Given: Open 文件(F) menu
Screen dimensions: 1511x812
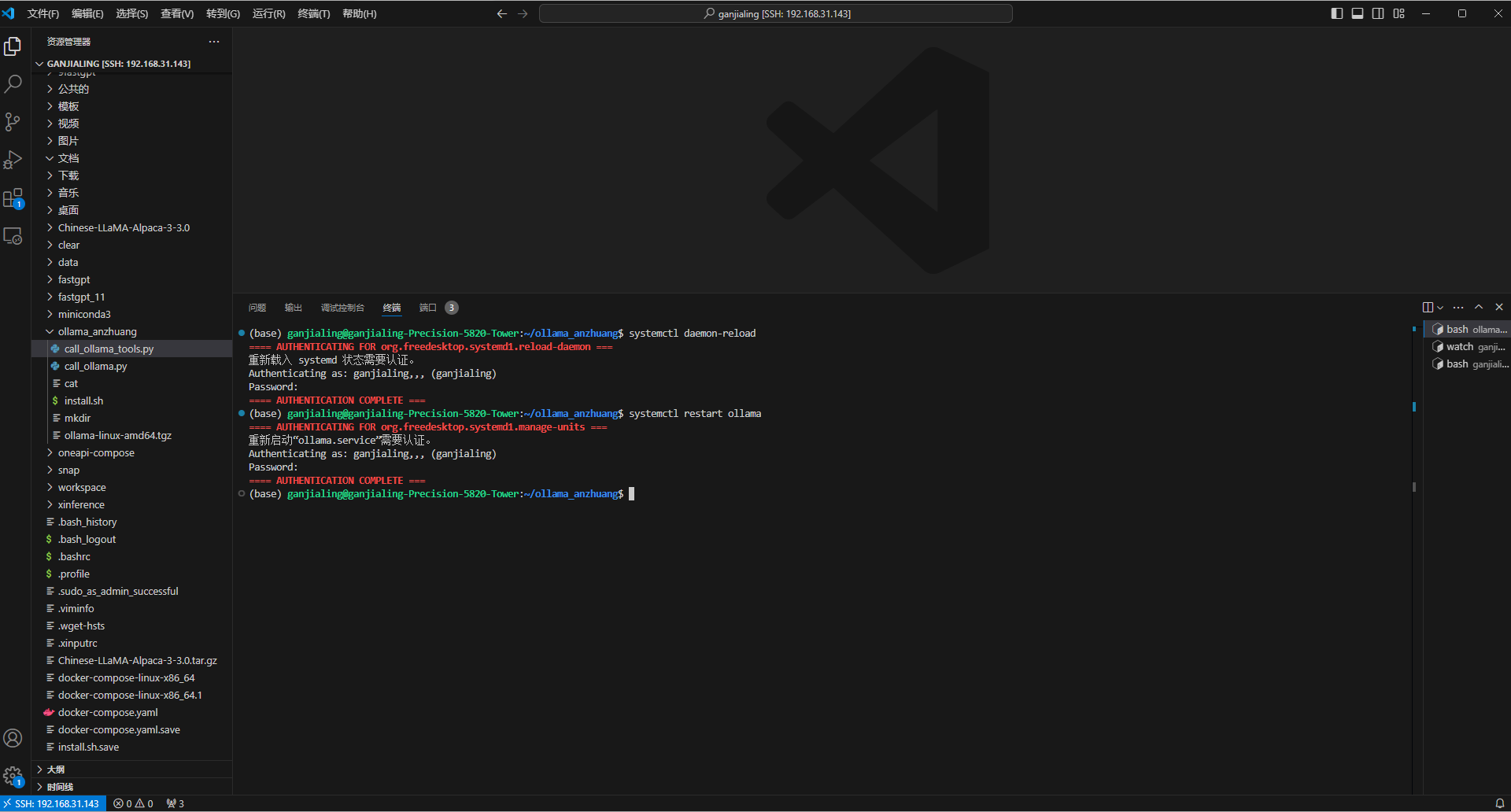Looking at the screenshot, I should pyautogui.click(x=43, y=13).
